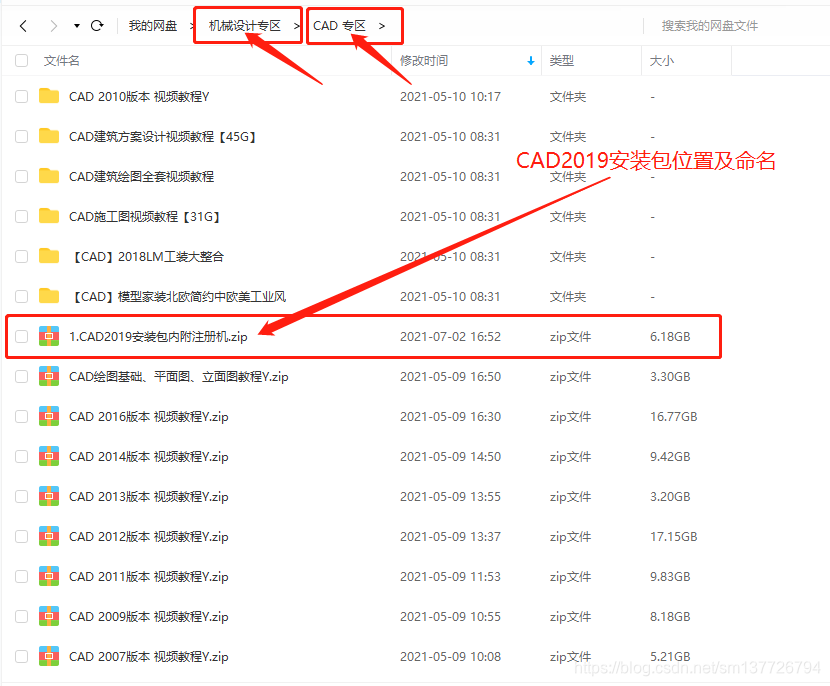Open folder name CAD 2010版本 视频教程Y

[x=139, y=97]
